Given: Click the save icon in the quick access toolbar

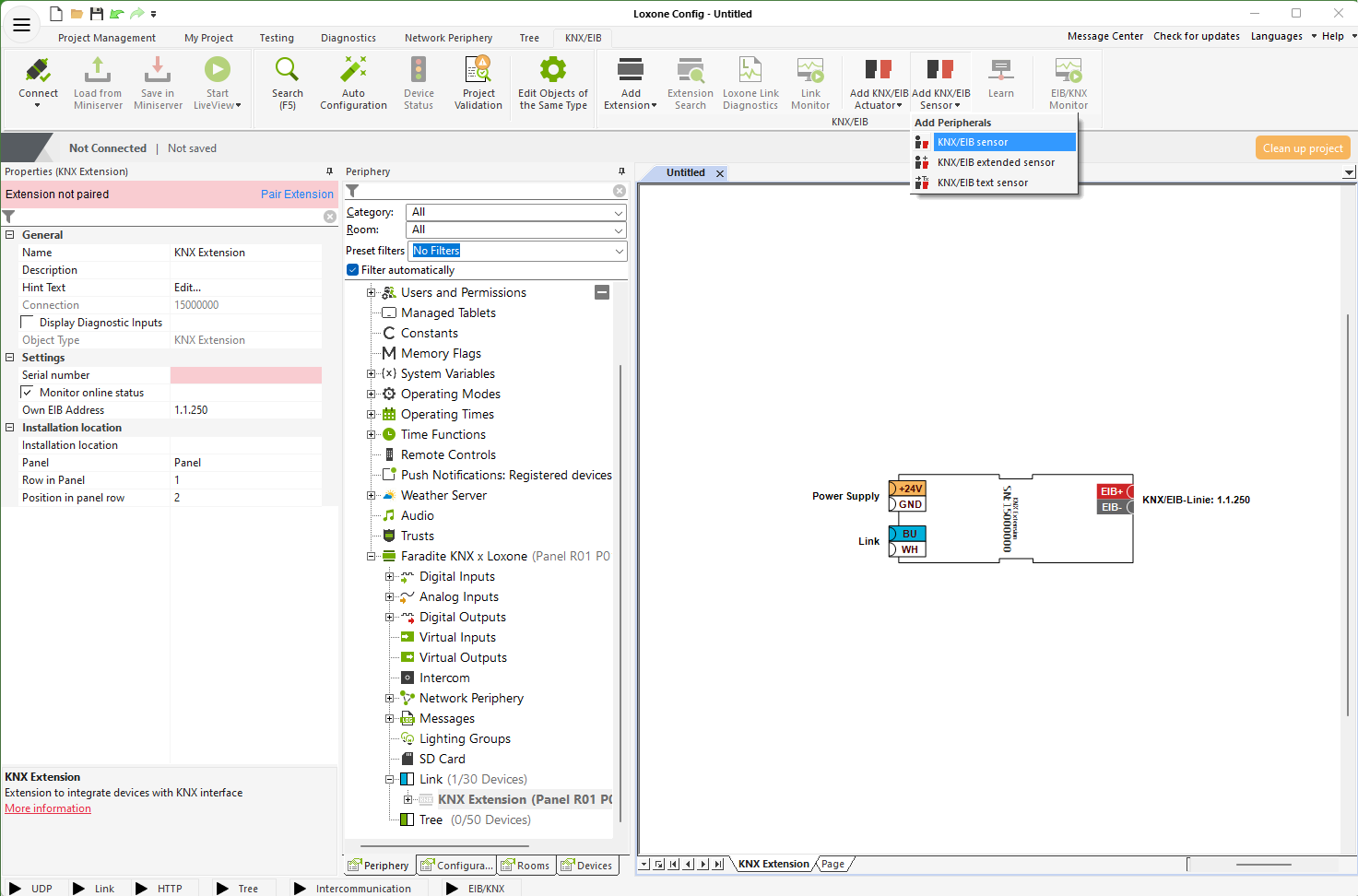Looking at the screenshot, I should [x=96, y=14].
